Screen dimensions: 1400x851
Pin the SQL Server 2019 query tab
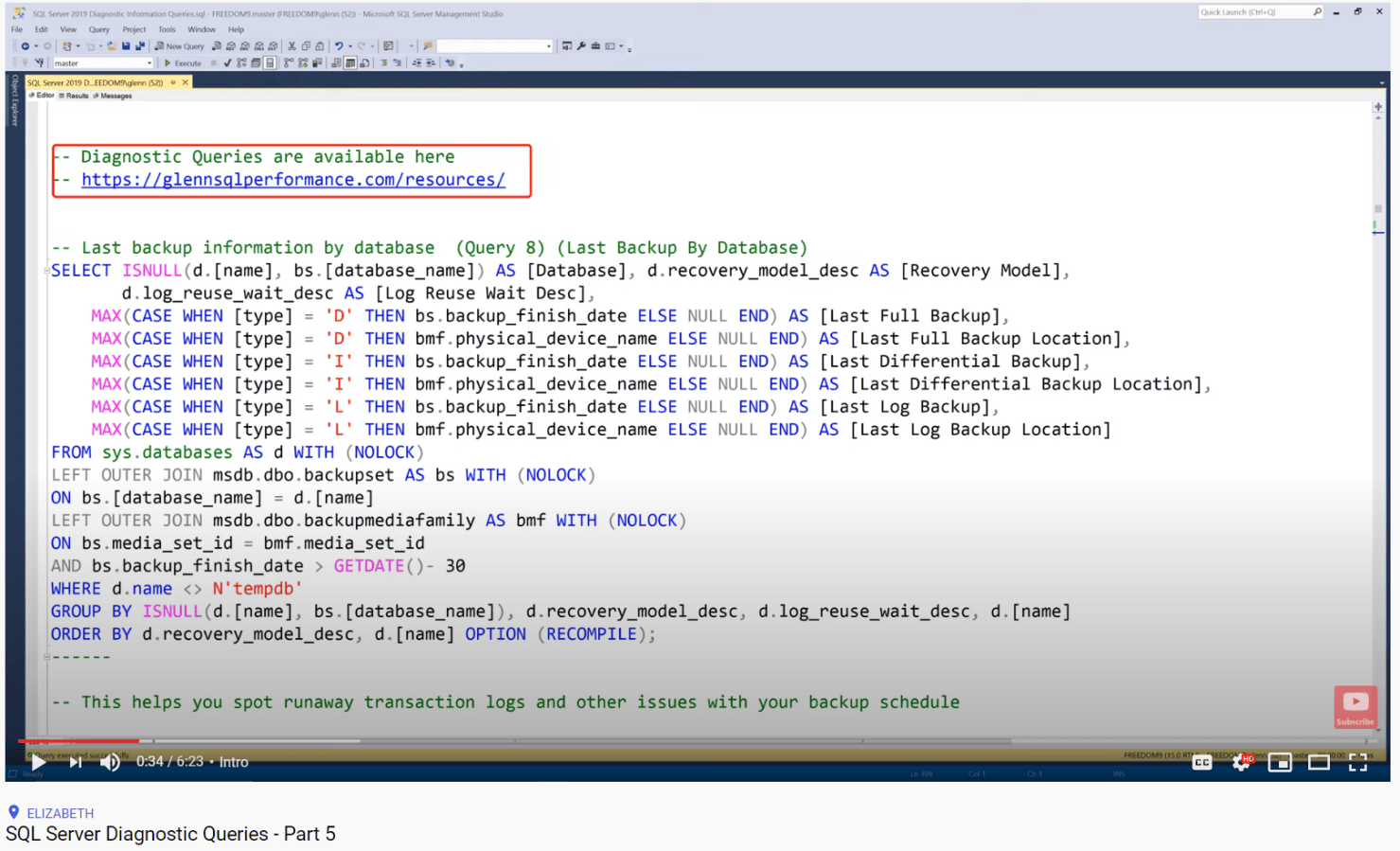point(173,82)
